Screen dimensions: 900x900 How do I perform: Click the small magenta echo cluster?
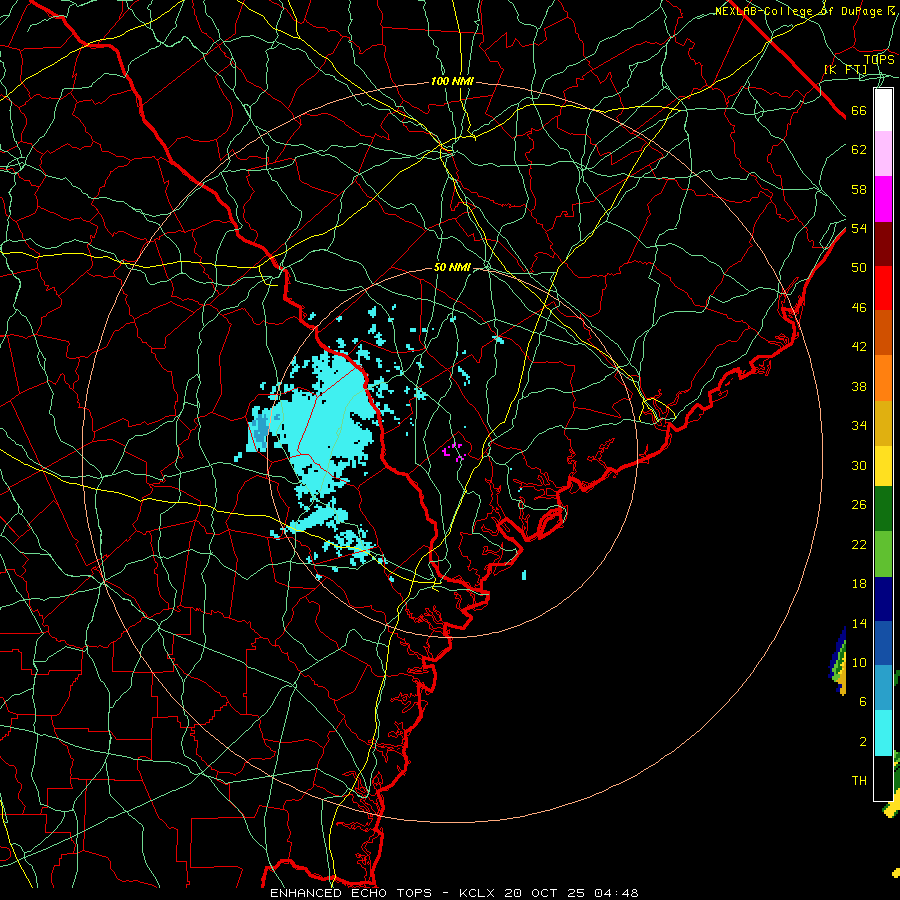[455, 452]
